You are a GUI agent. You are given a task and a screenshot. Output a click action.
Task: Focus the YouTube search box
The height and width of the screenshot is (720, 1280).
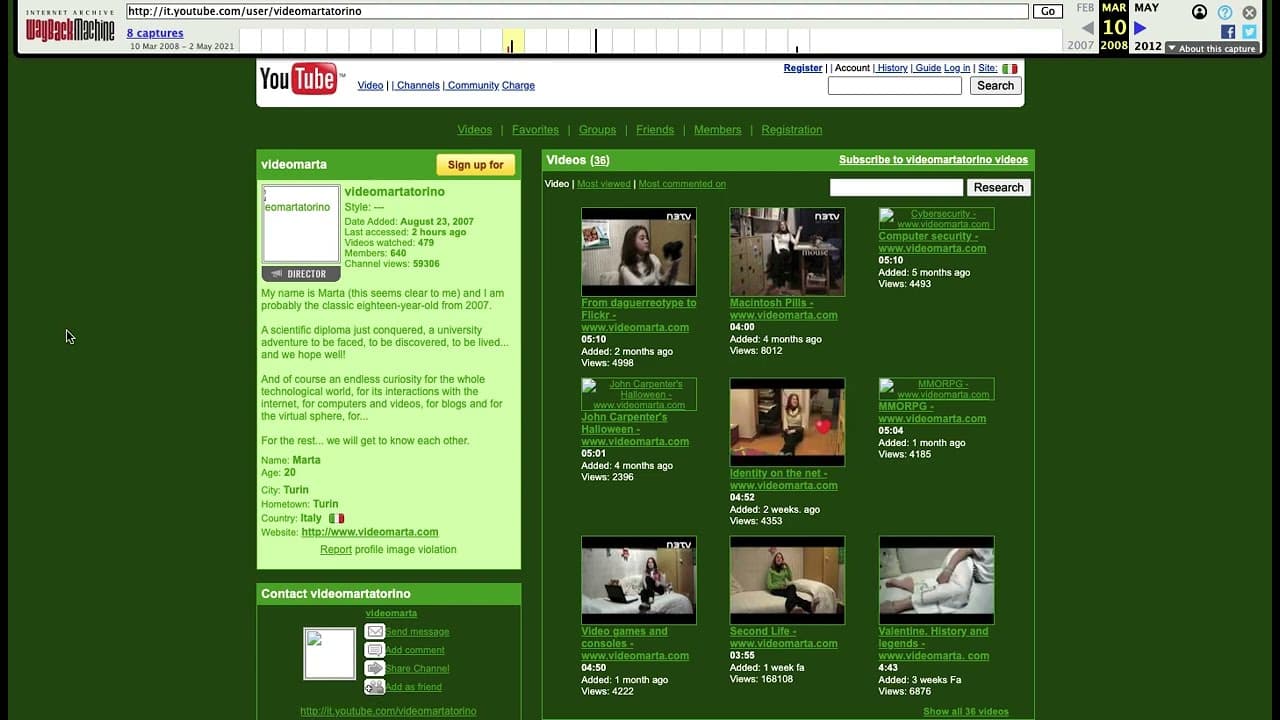coord(895,86)
